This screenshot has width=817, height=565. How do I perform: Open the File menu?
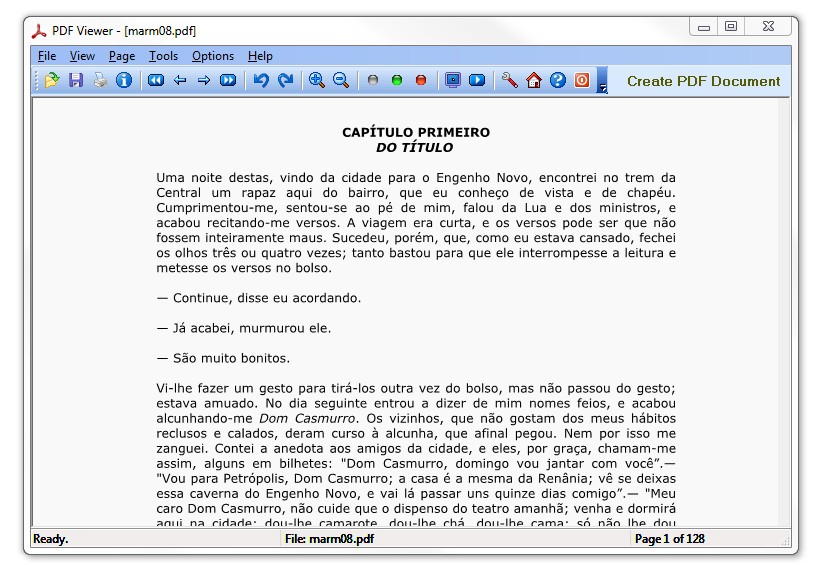(47, 56)
